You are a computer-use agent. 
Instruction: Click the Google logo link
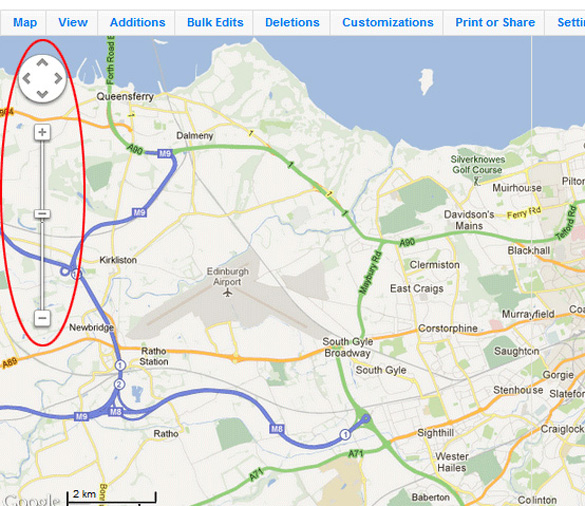pyautogui.click(x=32, y=499)
